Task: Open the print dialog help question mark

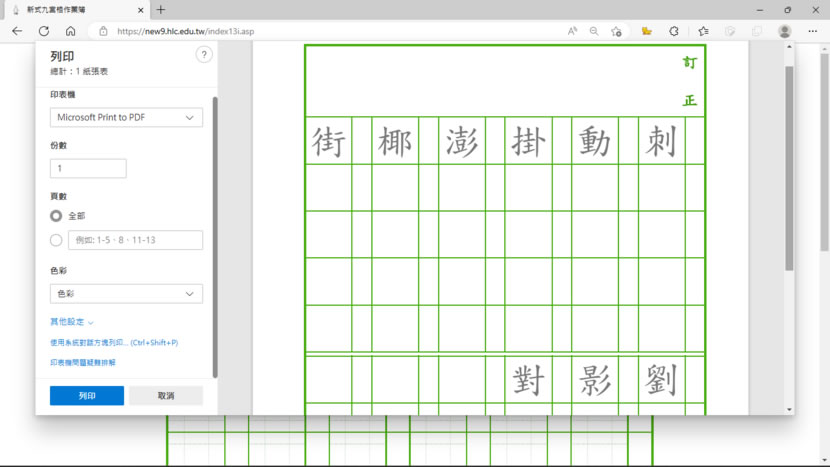Action: pyautogui.click(x=204, y=55)
